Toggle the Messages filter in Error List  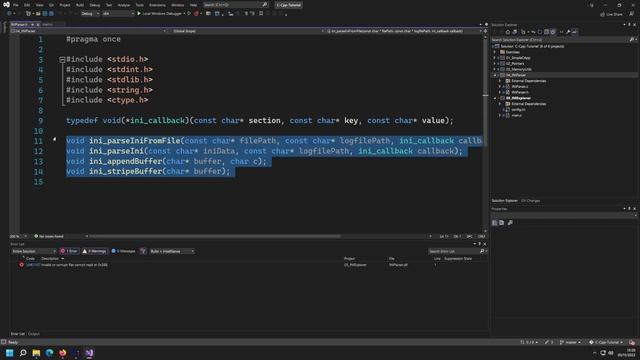pyautogui.click(x=123, y=251)
